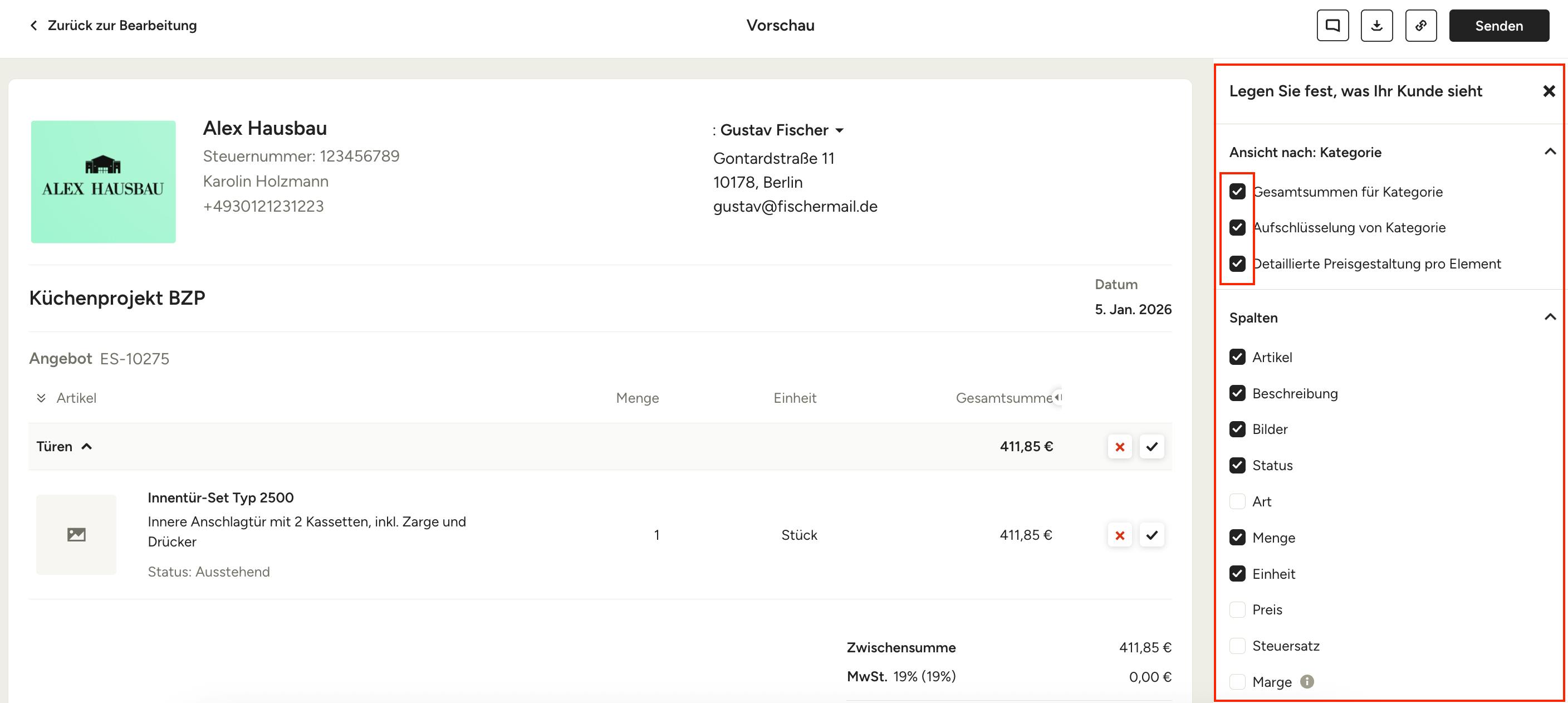
Task: Disable the Bilder column checkbox
Action: coord(1237,429)
